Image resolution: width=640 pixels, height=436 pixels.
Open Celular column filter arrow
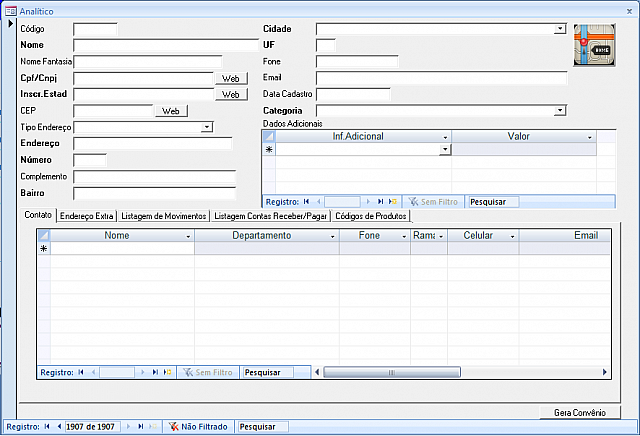[x=513, y=236]
